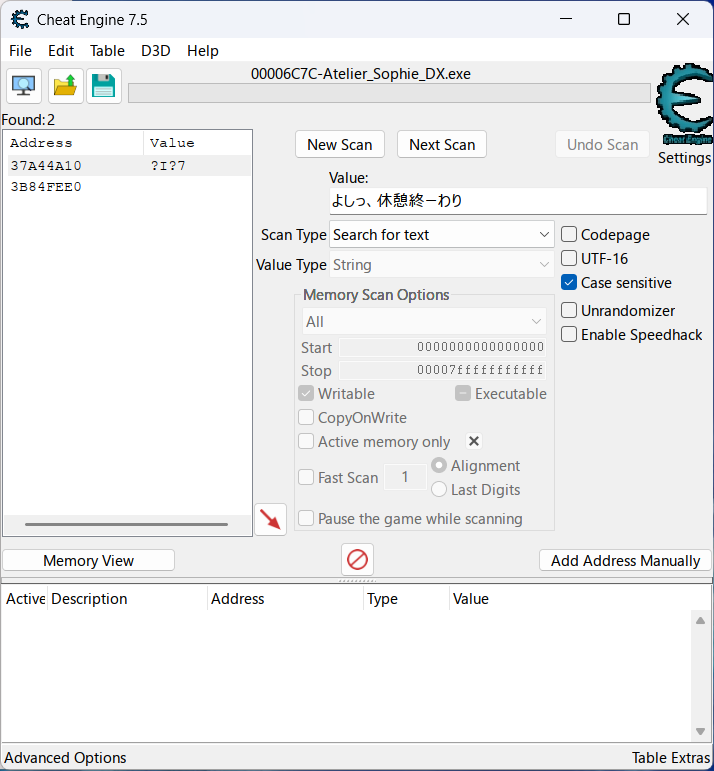Image resolution: width=714 pixels, height=771 pixels.
Task: Open the Table menu
Action: click(x=107, y=51)
